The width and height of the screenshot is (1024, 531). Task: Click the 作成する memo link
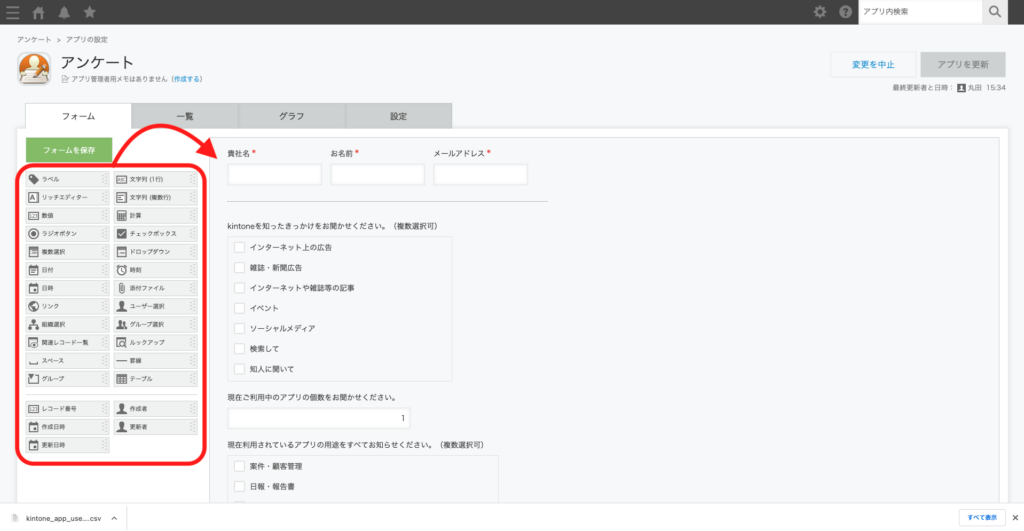186,78
